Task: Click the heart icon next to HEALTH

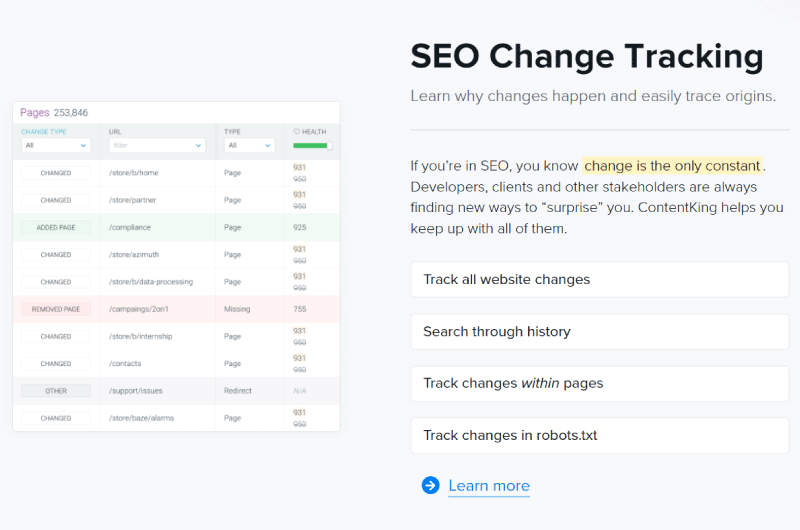Action: [x=296, y=132]
